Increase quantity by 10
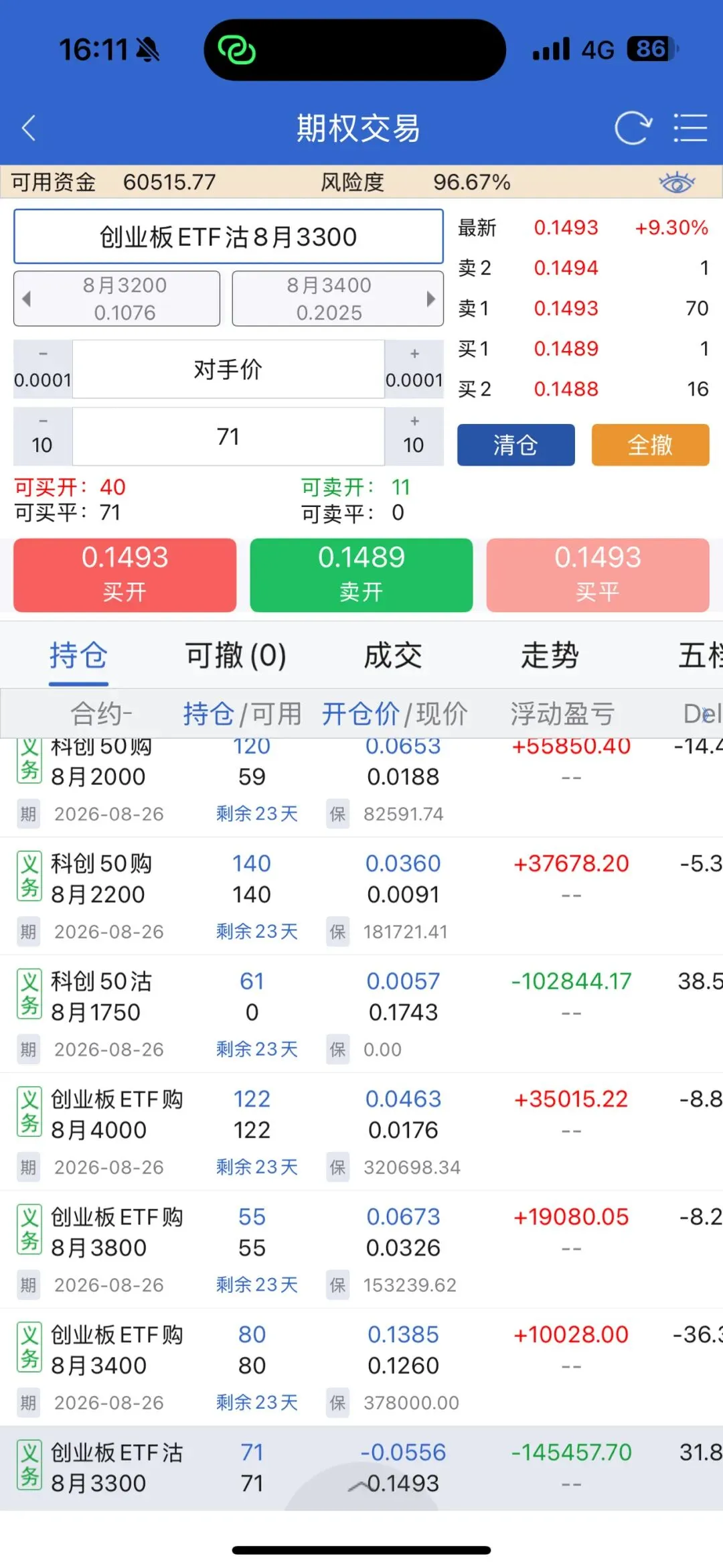Image resolution: width=723 pixels, height=1568 pixels. coord(414,436)
